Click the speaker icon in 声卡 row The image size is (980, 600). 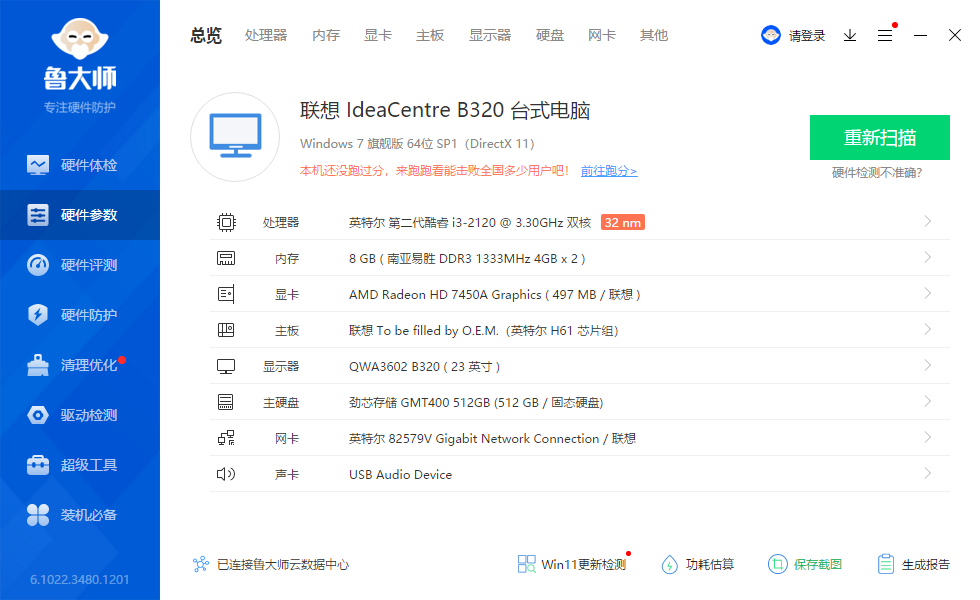pos(226,474)
